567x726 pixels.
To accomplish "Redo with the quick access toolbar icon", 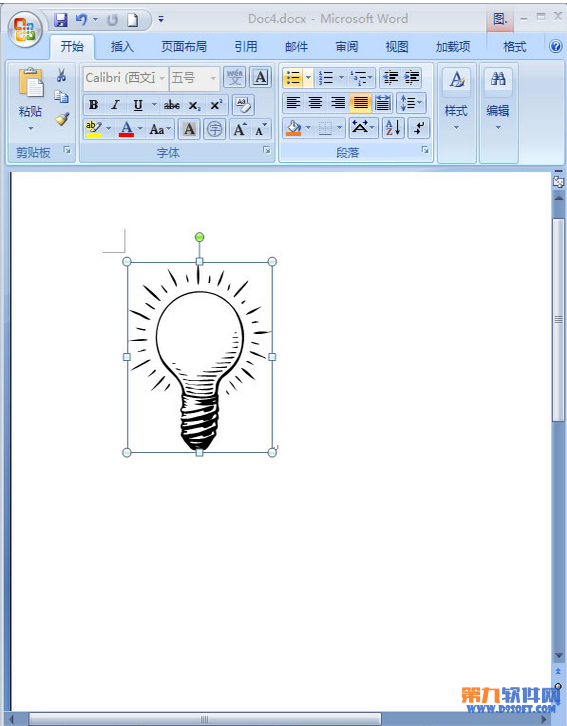I will [x=112, y=19].
